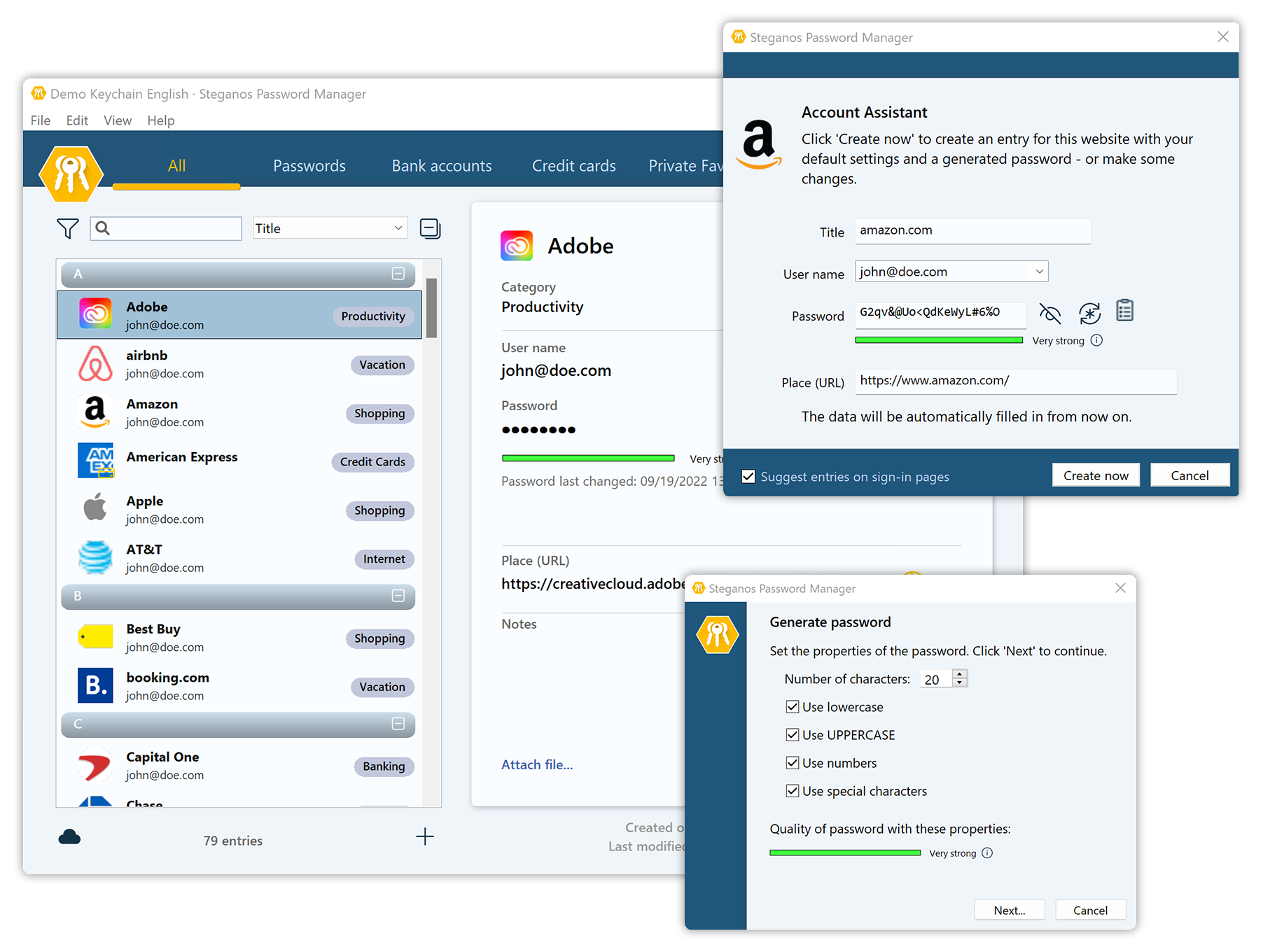Click the search magnifier icon
Screen dimensions: 1263x952
tap(103, 228)
